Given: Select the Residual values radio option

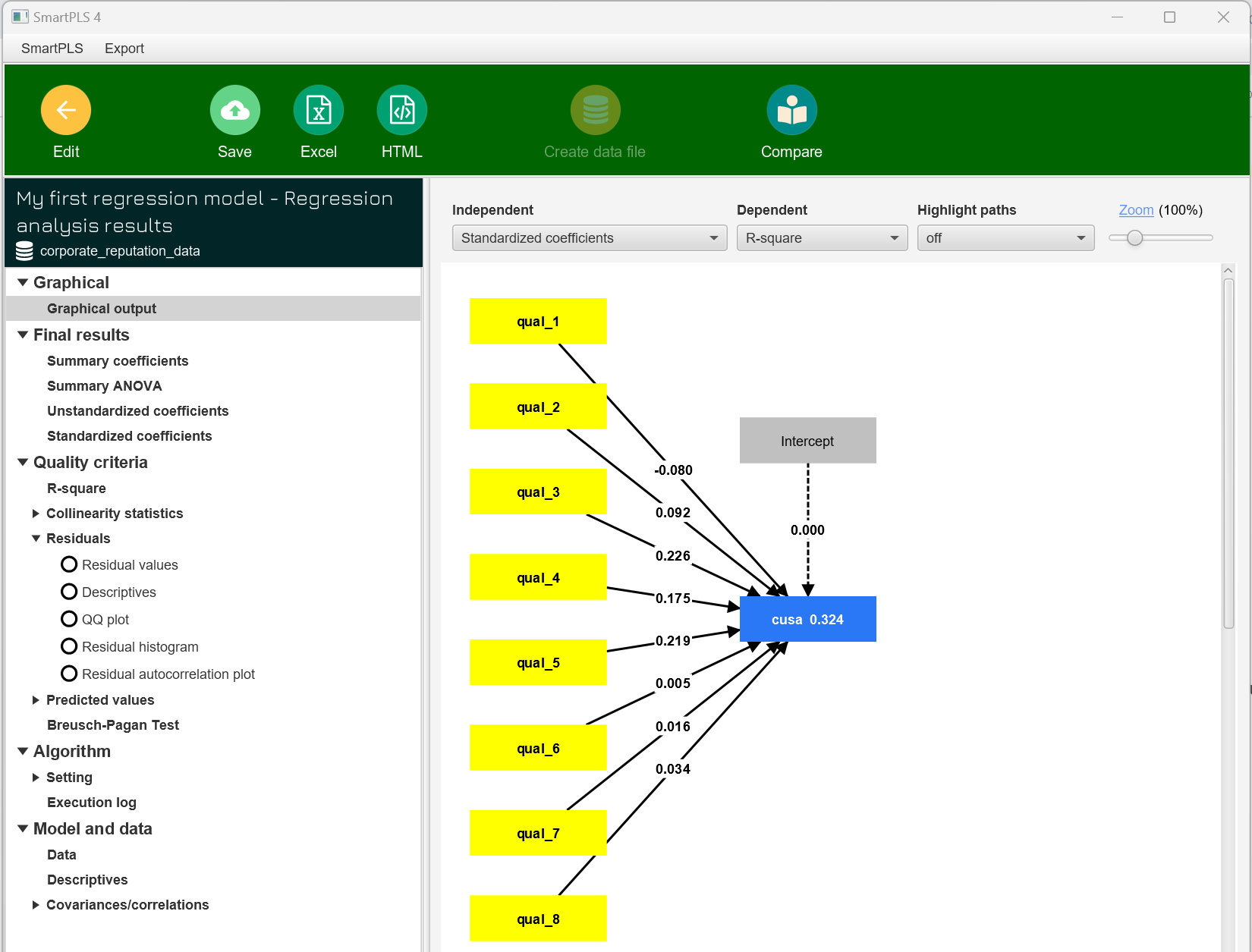Looking at the screenshot, I should pyautogui.click(x=69, y=564).
